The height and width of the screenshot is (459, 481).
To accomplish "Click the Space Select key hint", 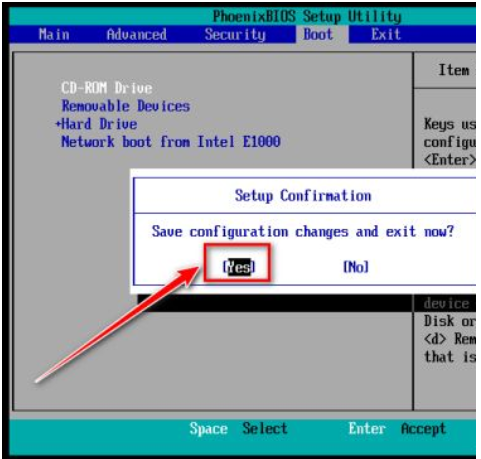I will tap(238, 428).
